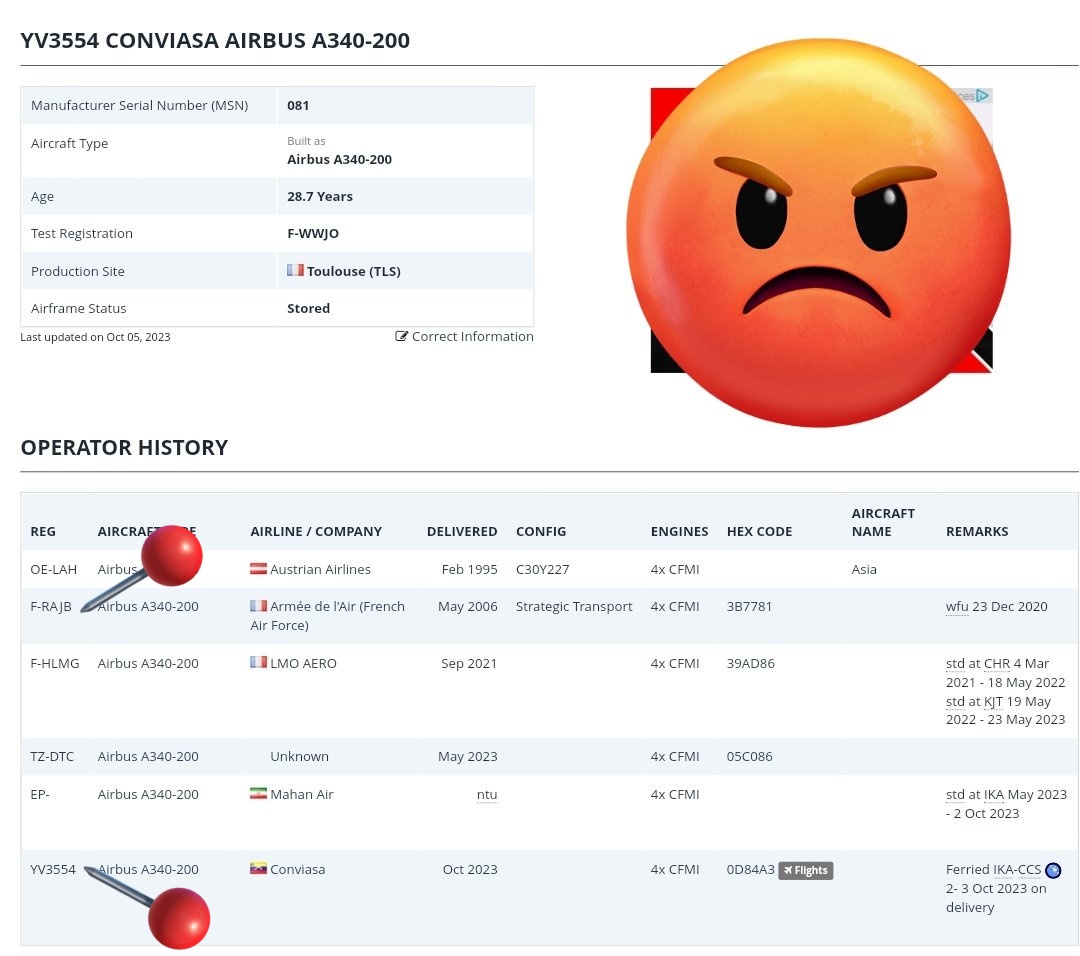Click the wfu abbreviation in the remarks
1080x956 pixels.
[957, 607]
